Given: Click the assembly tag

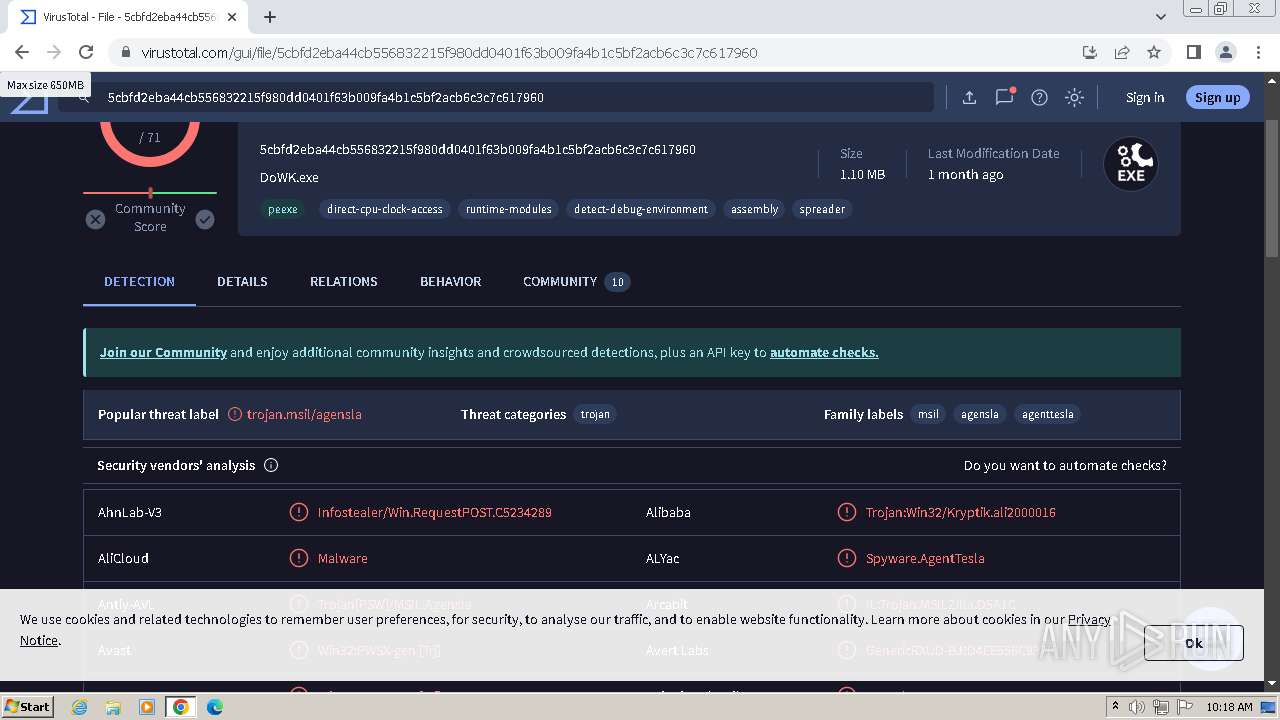Looking at the screenshot, I should coord(755,209).
